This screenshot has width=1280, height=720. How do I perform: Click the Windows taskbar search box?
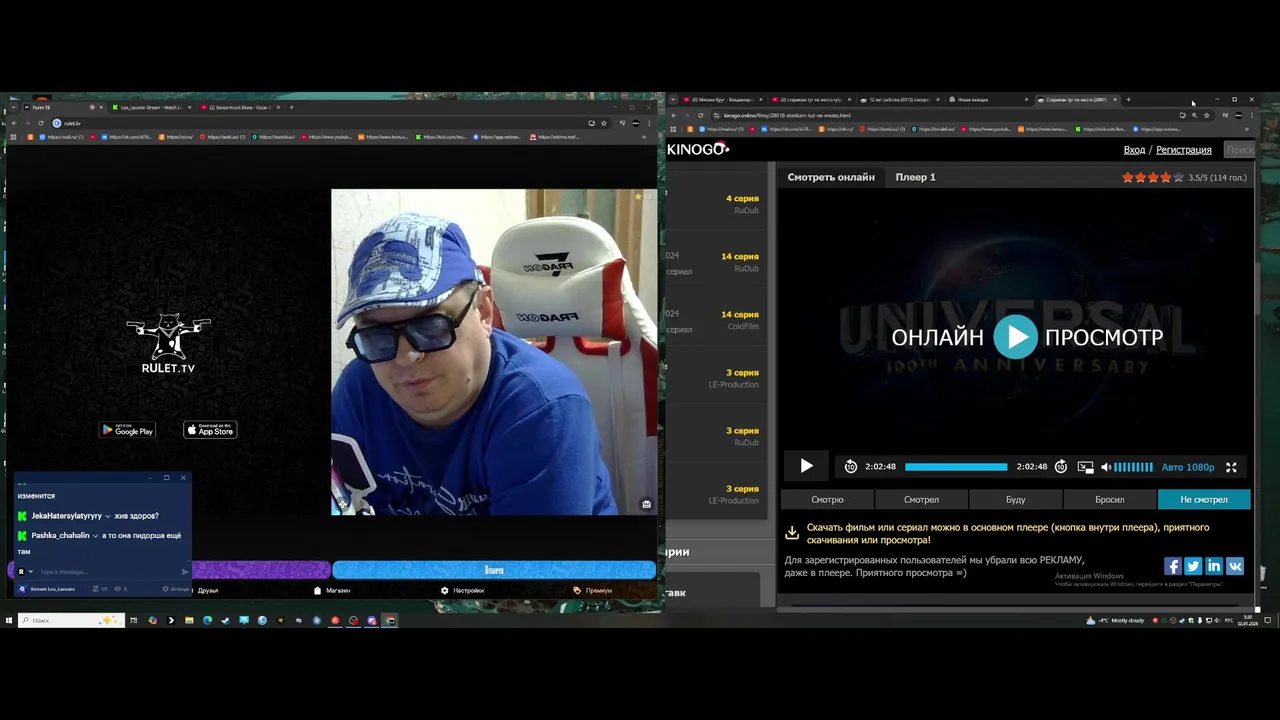[71, 620]
